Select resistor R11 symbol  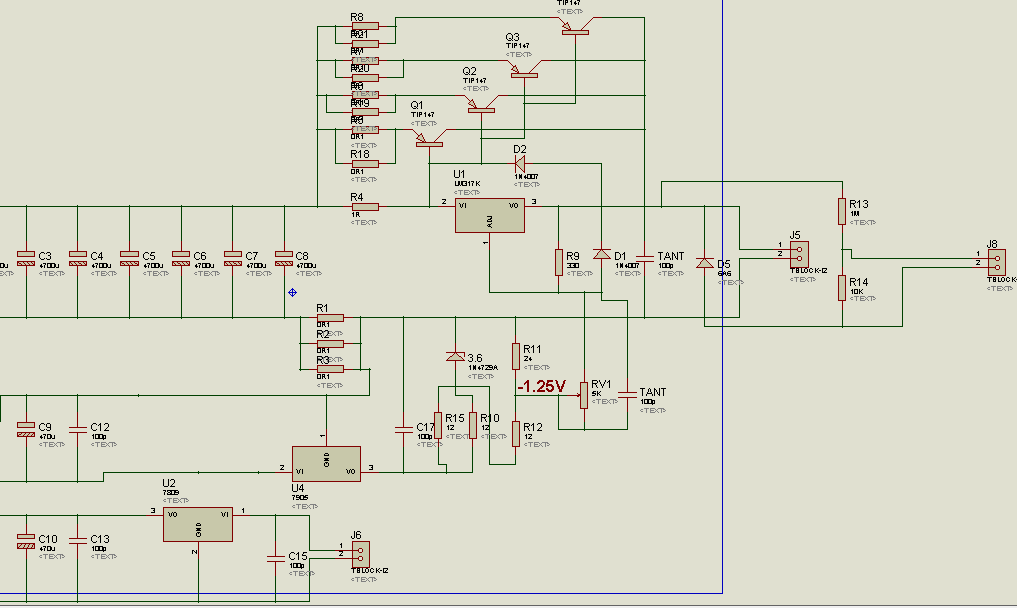tap(516, 356)
